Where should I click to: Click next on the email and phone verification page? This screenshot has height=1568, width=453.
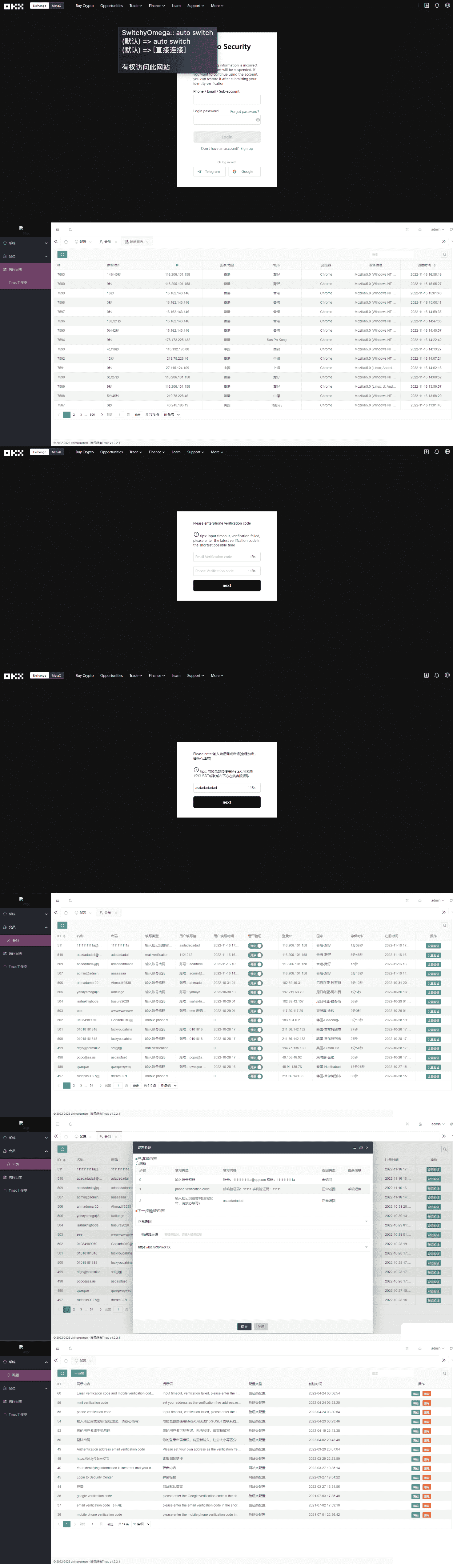click(x=226, y=585)
